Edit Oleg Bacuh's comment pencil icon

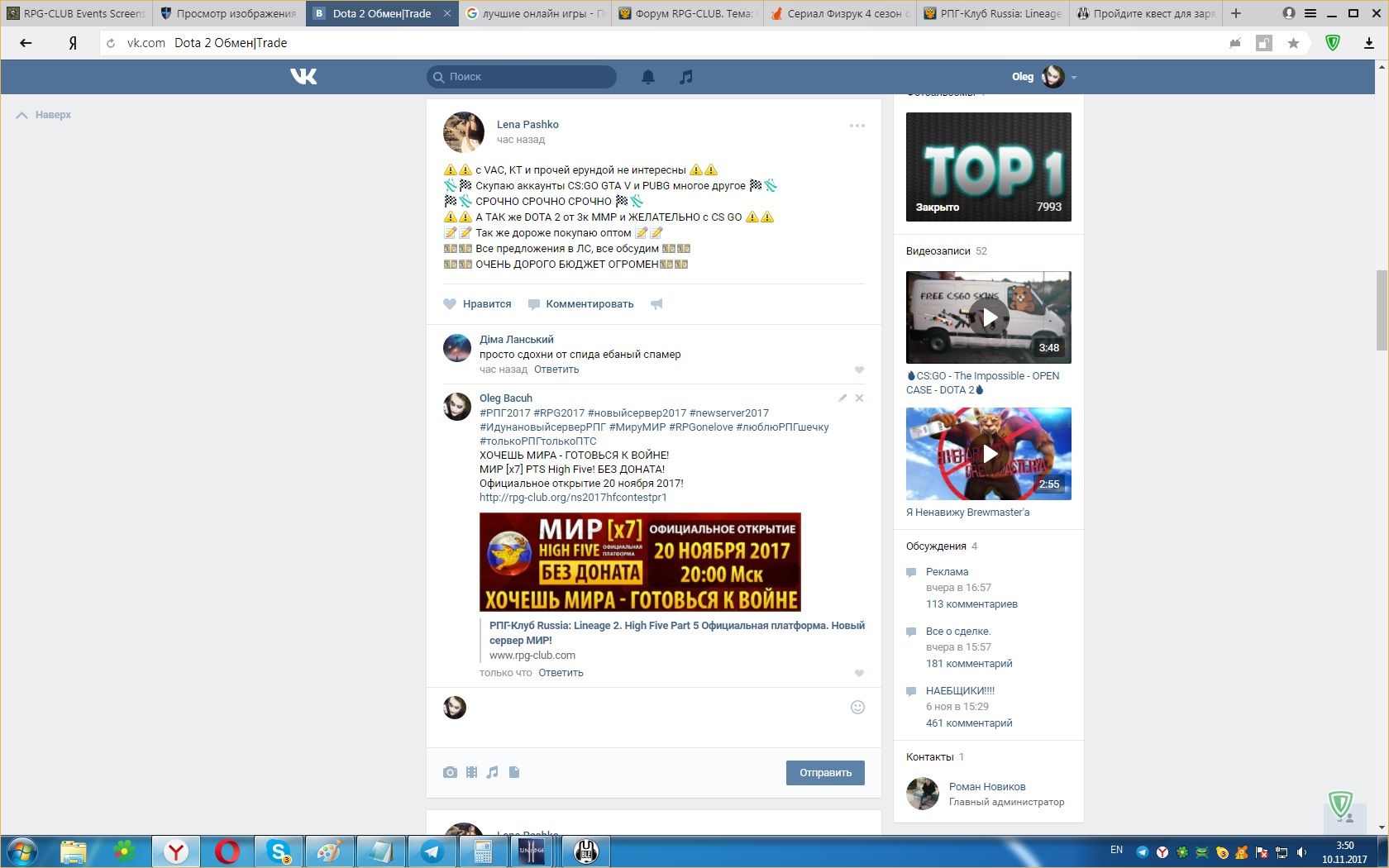pos(842,398)
